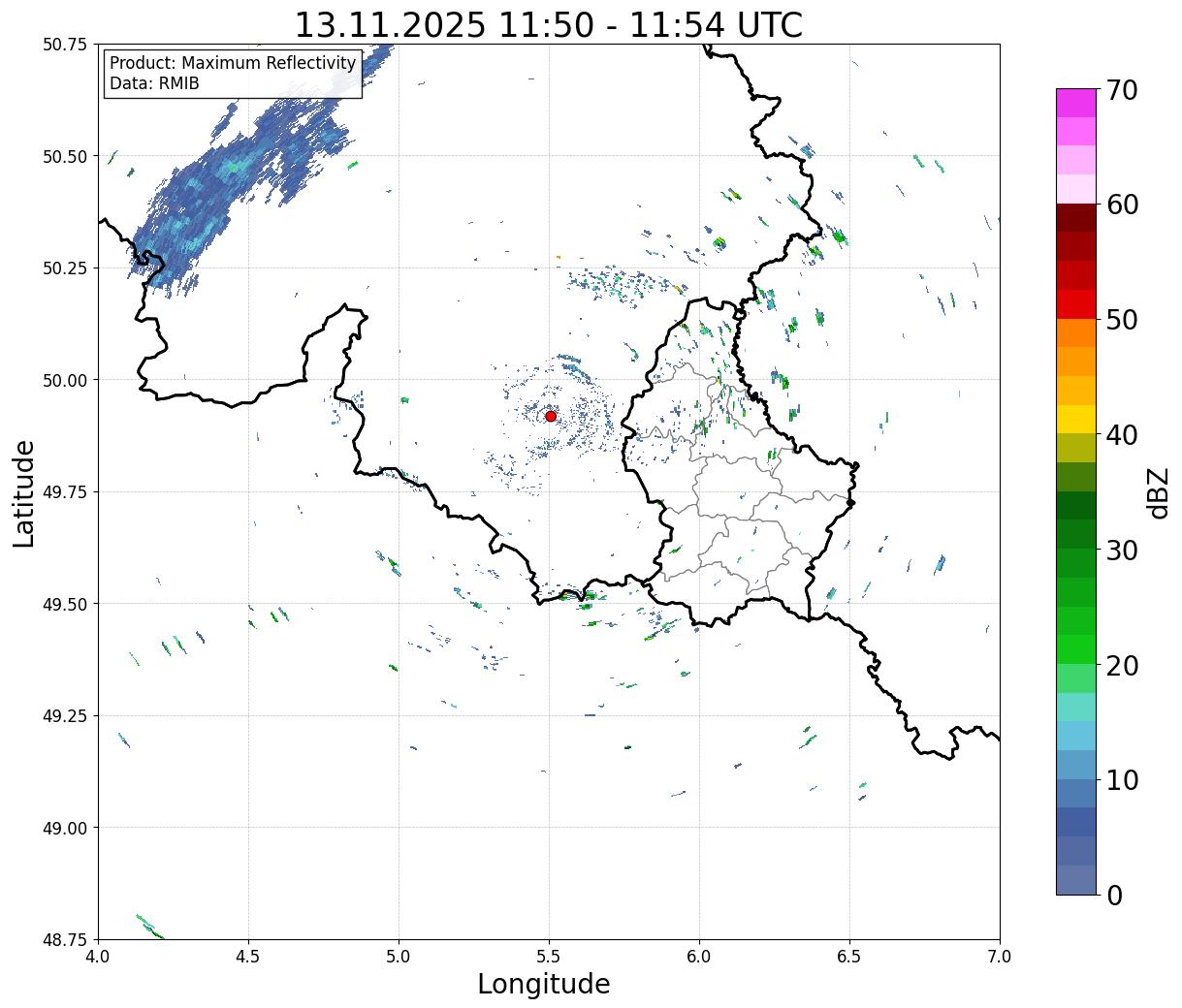Click the colorbar tick label 40
The width and height of the screenshot is (1182, 1008).
point(1121,435)
